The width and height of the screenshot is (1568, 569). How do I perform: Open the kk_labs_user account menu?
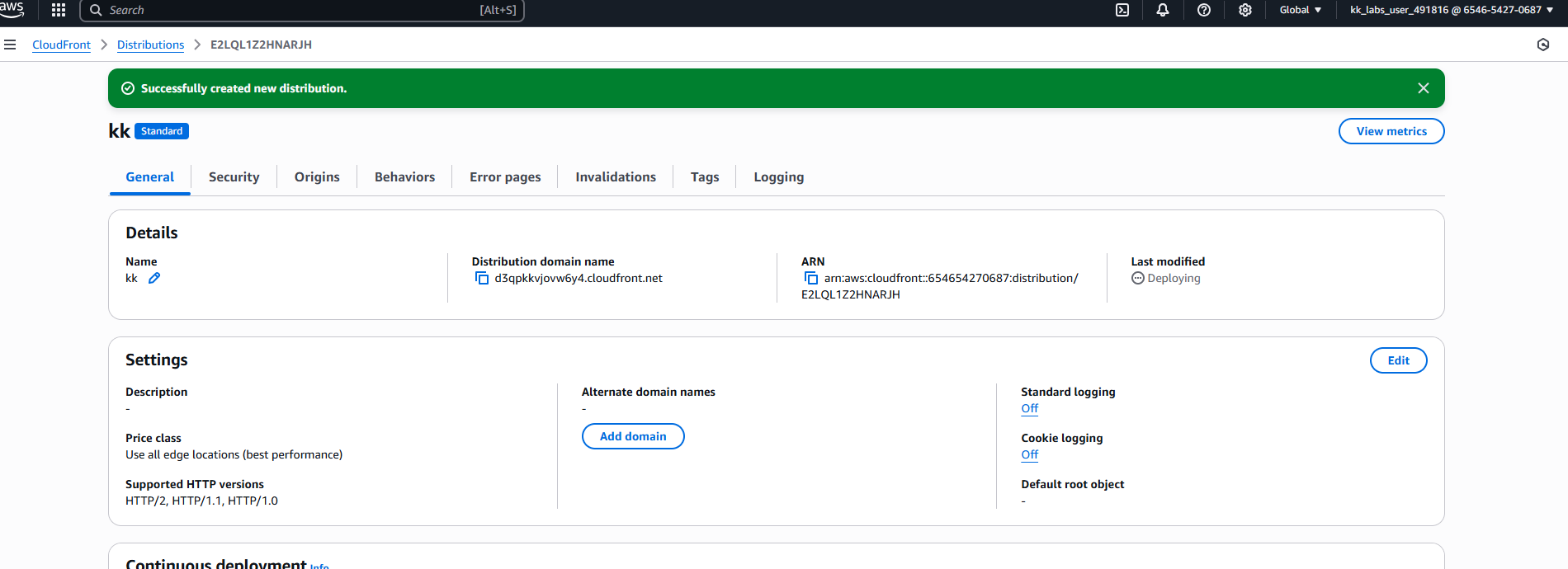[1452, 10]
